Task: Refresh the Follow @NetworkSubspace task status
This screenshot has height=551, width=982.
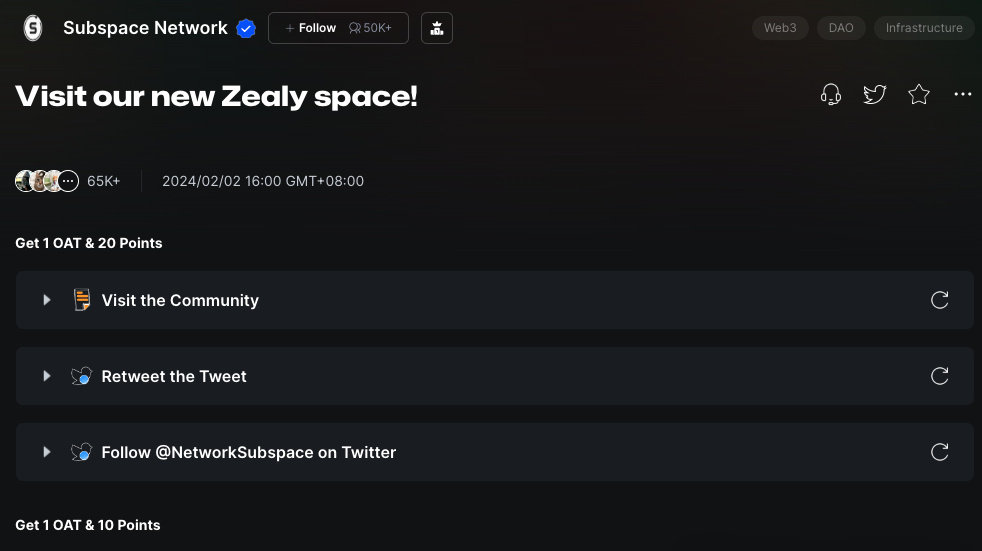Action: pyautogui.click(x=939, y=452)
